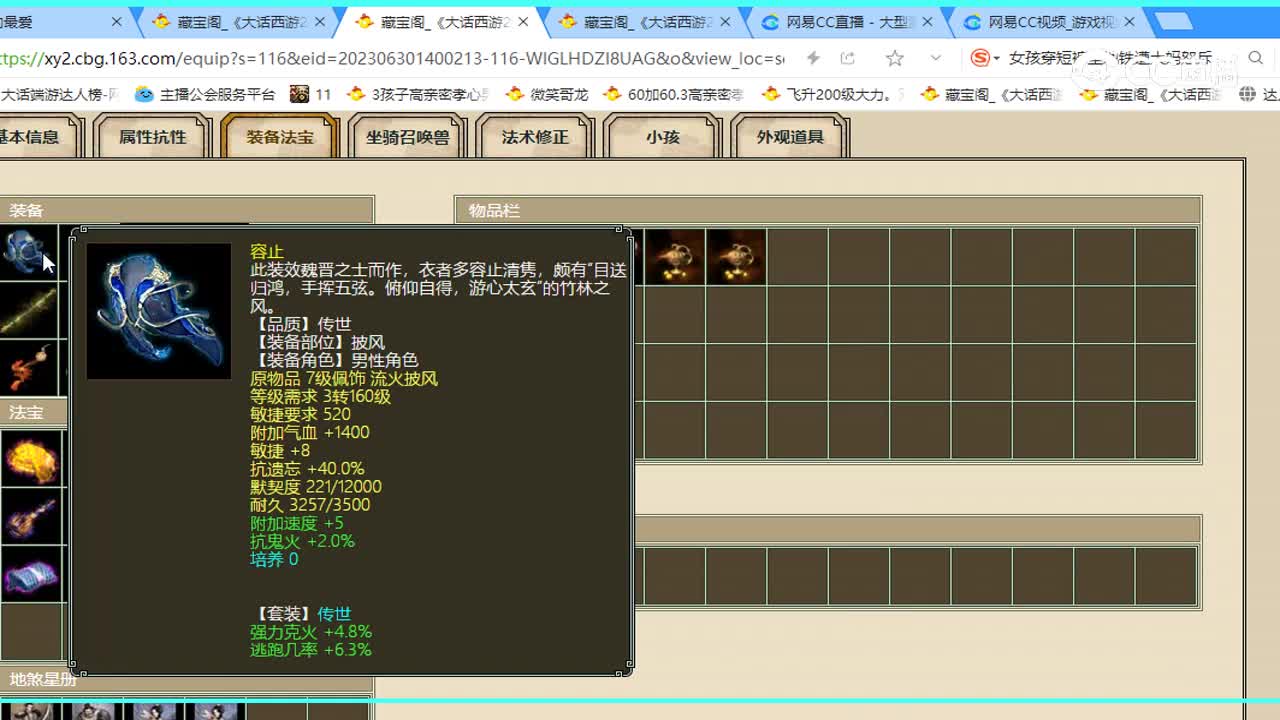
Task: Open bookmark labeled 11
Action: (311, 95)
